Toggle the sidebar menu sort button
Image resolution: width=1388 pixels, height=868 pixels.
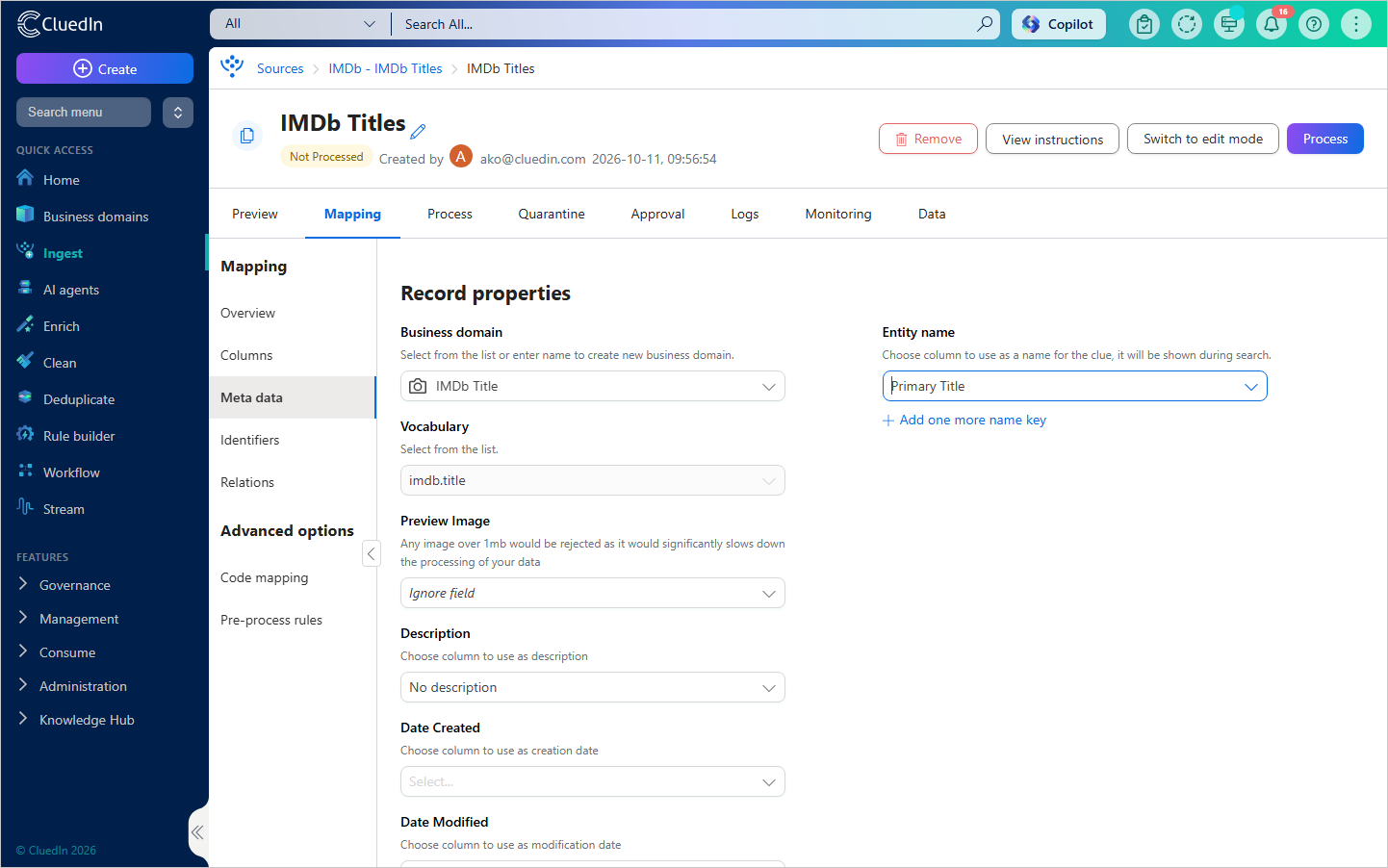pos(178,113)
